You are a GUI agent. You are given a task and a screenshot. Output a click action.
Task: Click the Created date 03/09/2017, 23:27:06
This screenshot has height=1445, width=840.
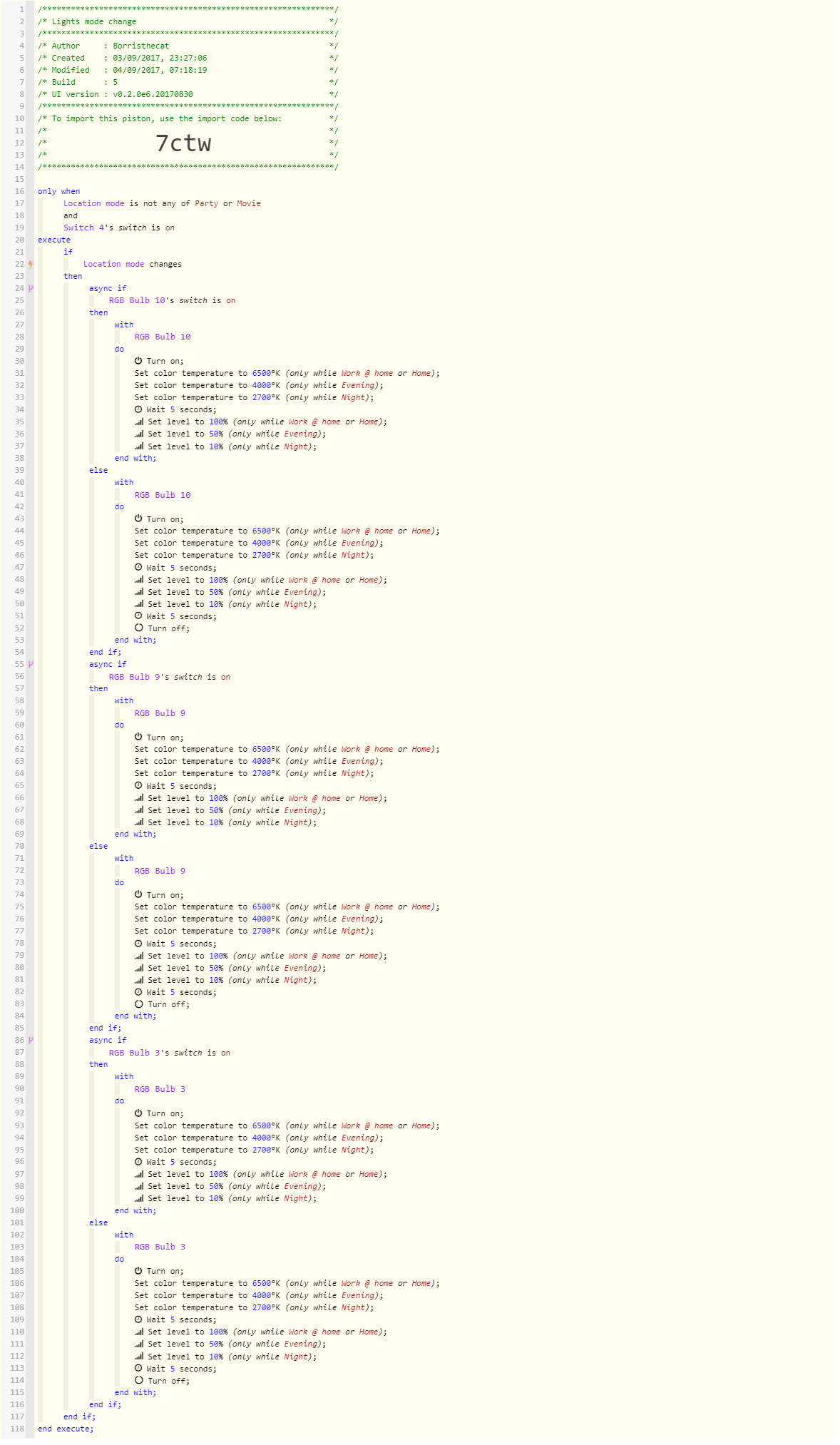[x=160, y=58]
